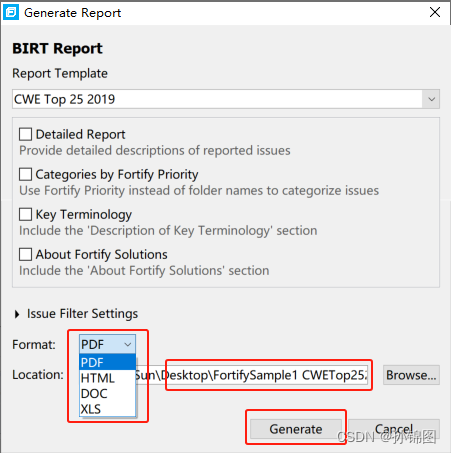This screenshot has height=453, width=451.
Task: Click the Generate Report window icon
Action: (x=11, y=13)
